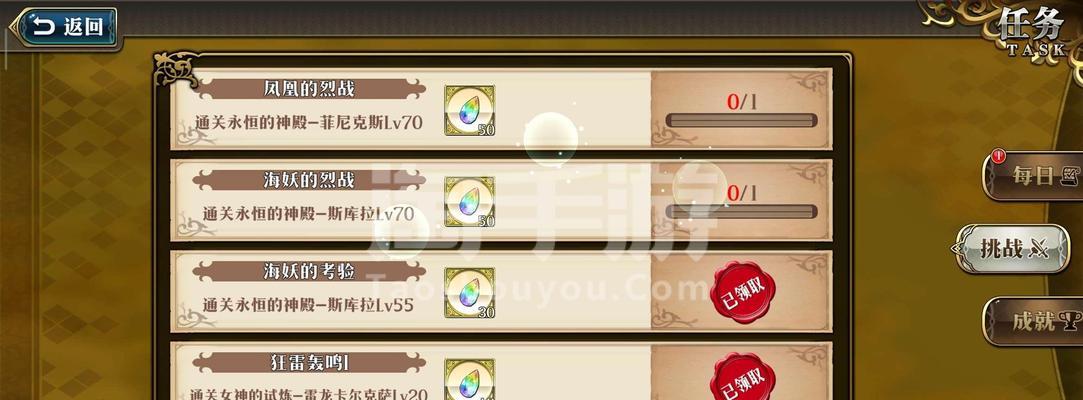Tap the gem reward icon for 凤凰的烈战
Screen dimensions: 1083x400
pos(469,111)
